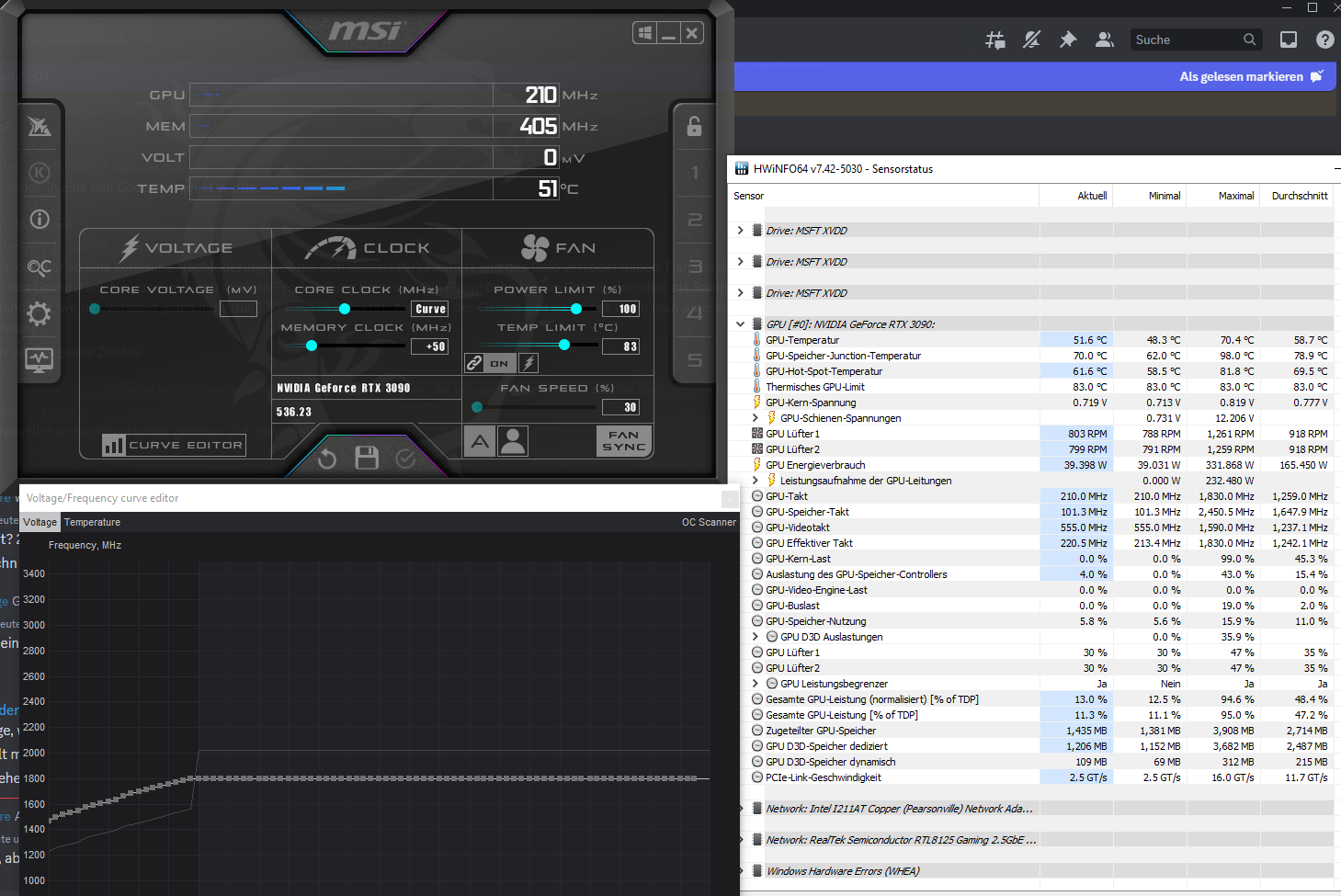The height and width of the screenshot is (896, 1341).
Task: Click Als gelesen markieren in Discord
Action: (x=1252, y=76)
